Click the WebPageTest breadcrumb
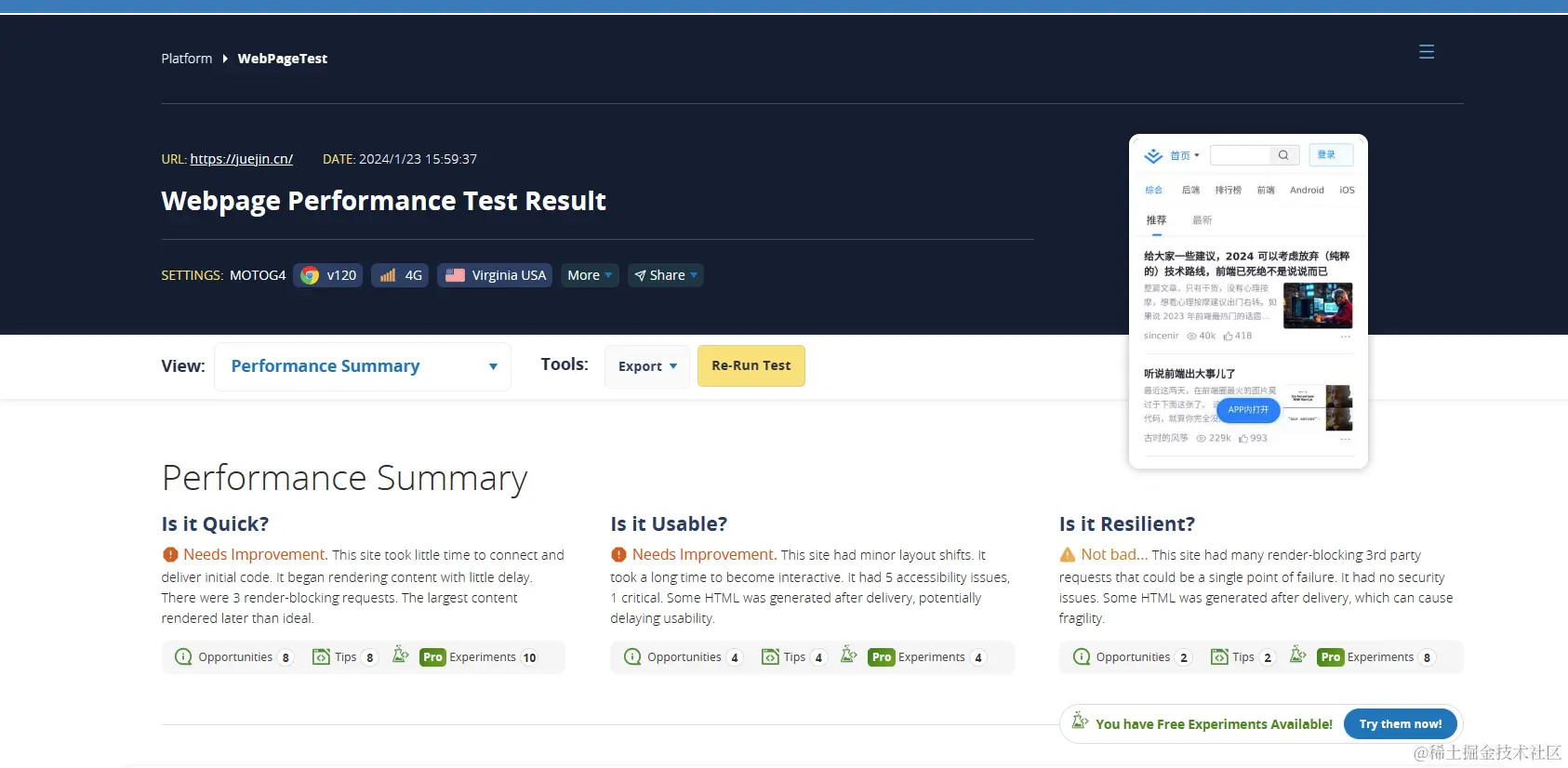This screenshot has height=768, width=1568. [283, 59]
